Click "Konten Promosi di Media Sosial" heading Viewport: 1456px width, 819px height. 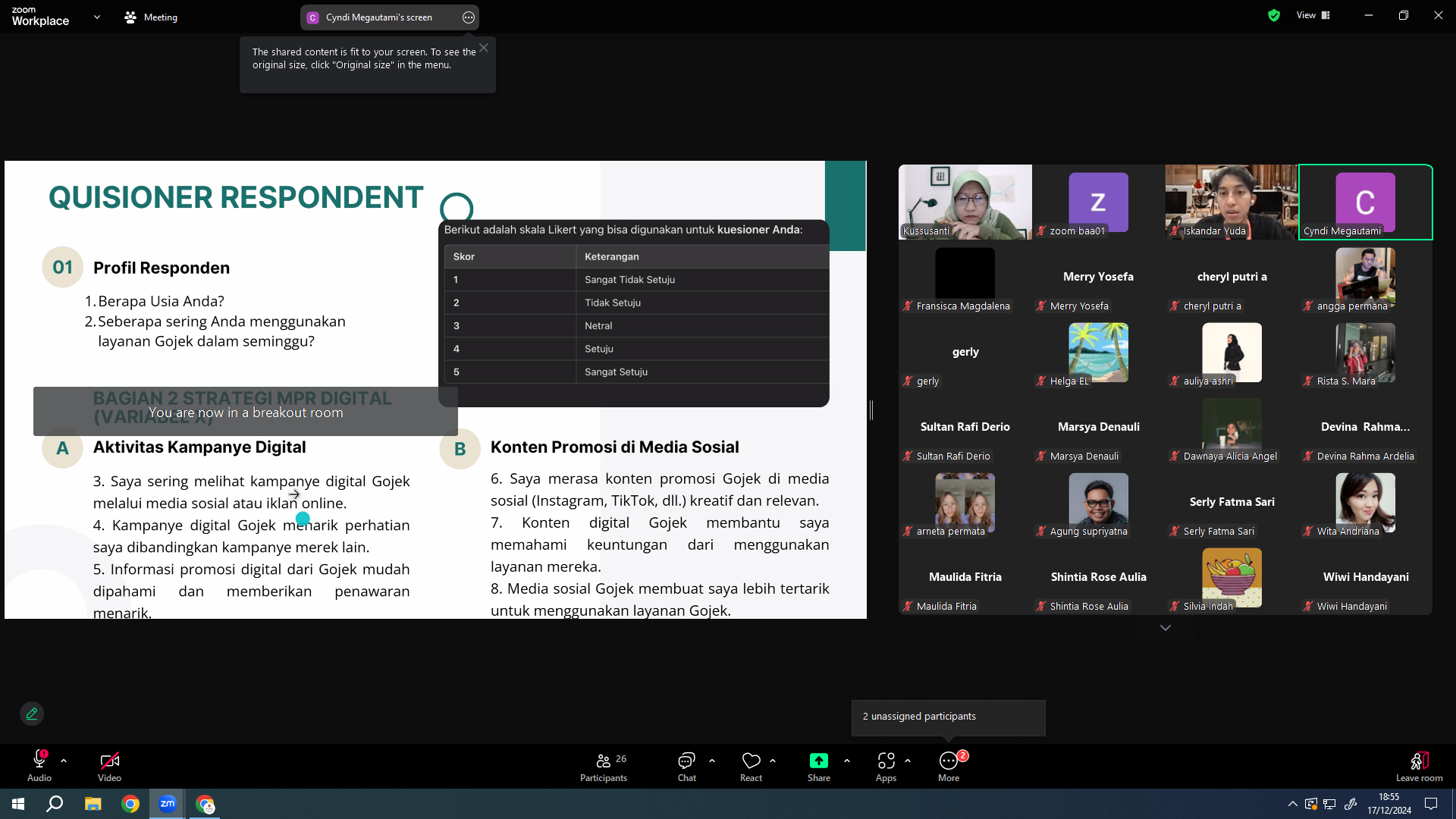pos(615,447)
